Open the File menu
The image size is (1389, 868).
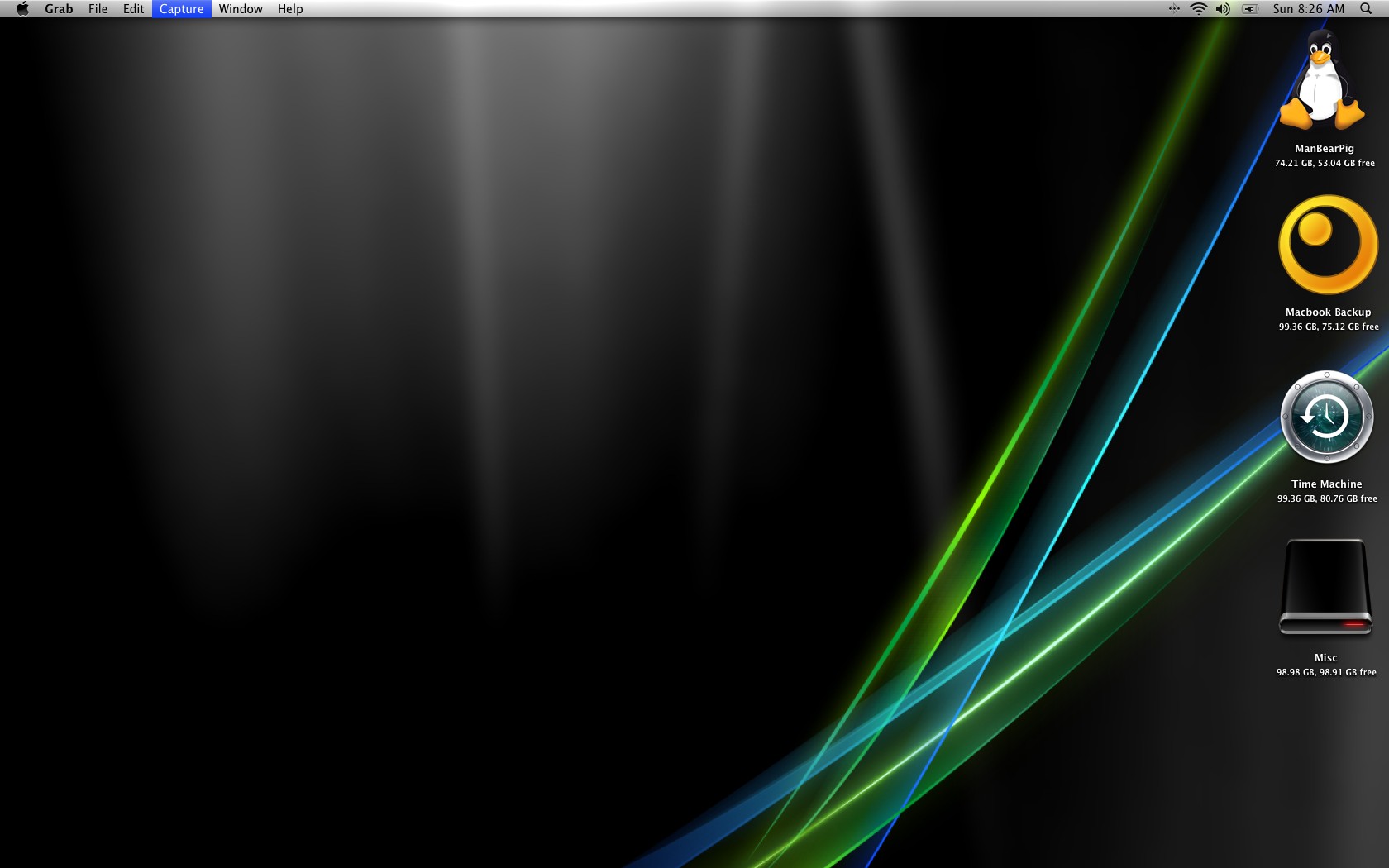98,8
